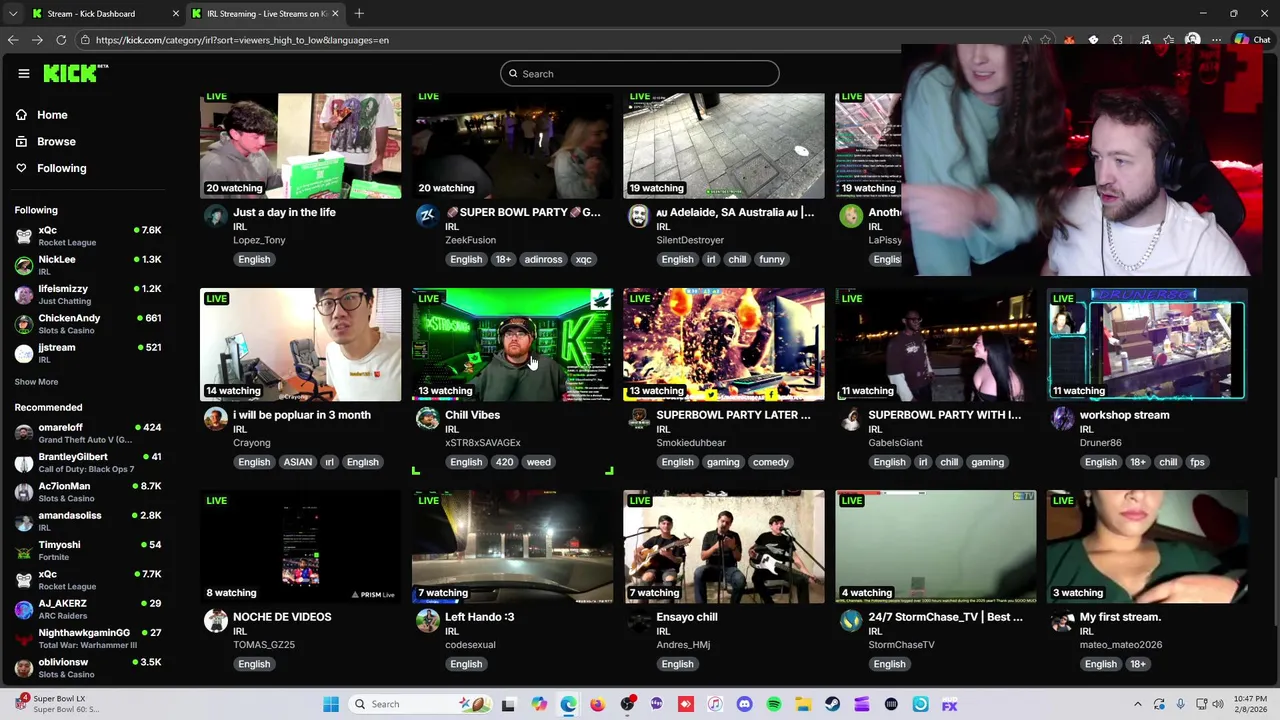Click codesexual channel avatar
The image size is (1280, 720).
[x=427, y=620]
